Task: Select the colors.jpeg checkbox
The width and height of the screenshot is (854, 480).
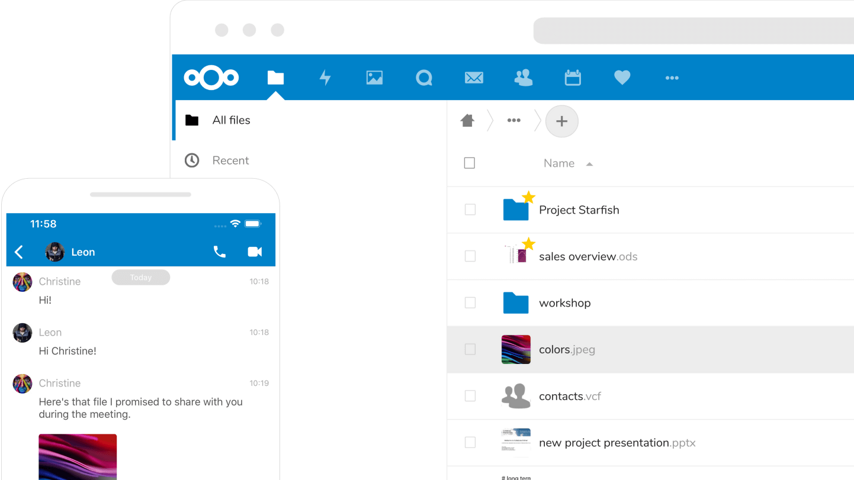Action: point(470,350)
